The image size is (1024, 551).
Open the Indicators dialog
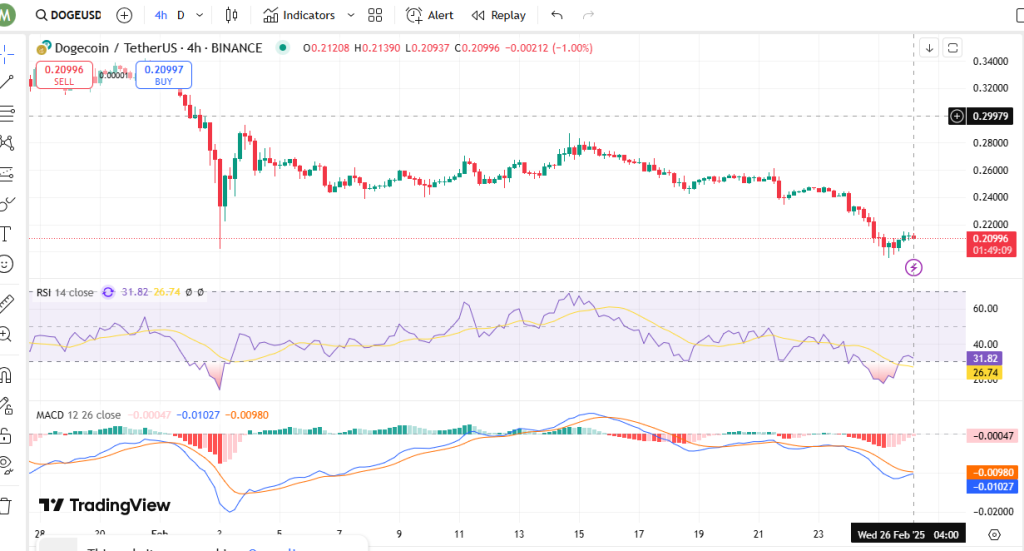click(x=299, y=15)
